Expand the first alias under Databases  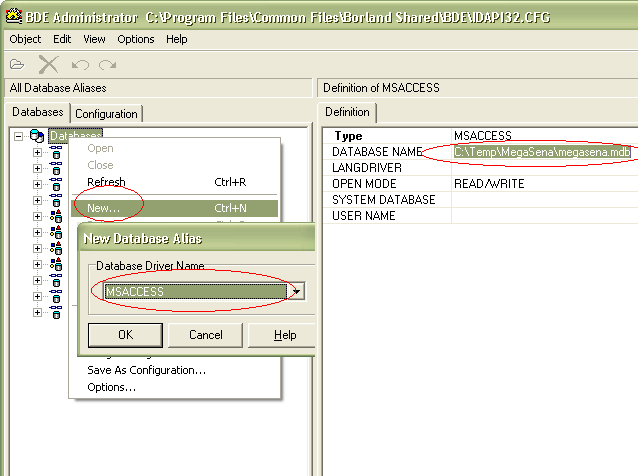(38, 153)
